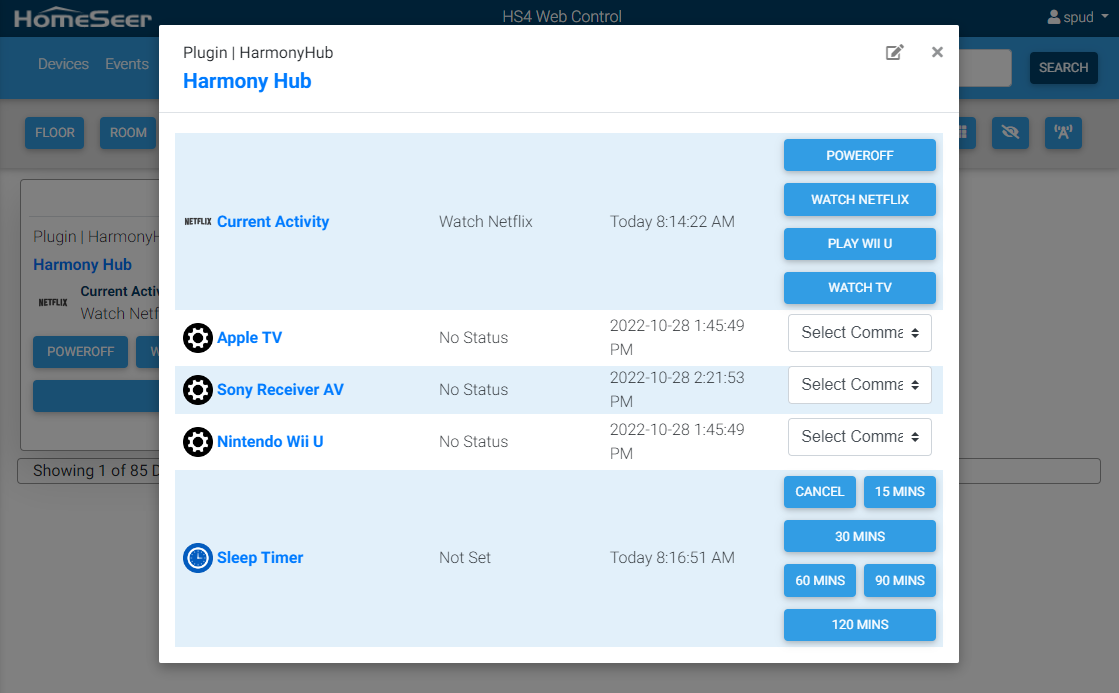Click the edit pencil icon in dialog header
This screenshot has width=1119, height=693.
pyautogui.click(x=895, y=53)
